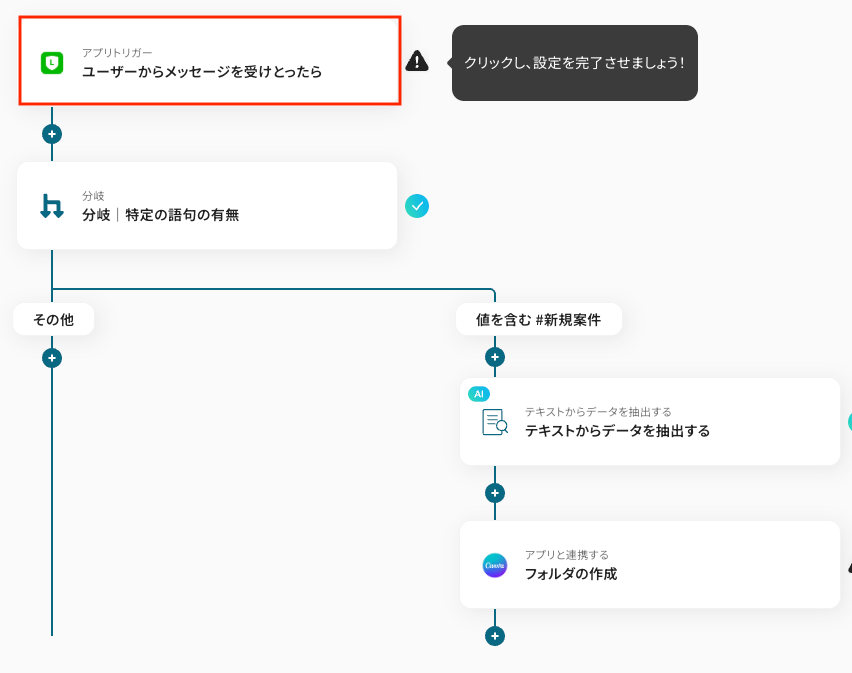The width and height of the screenshot is (852, 673).
Task: Click the Canva app icon
Action: tap(495, 565)
